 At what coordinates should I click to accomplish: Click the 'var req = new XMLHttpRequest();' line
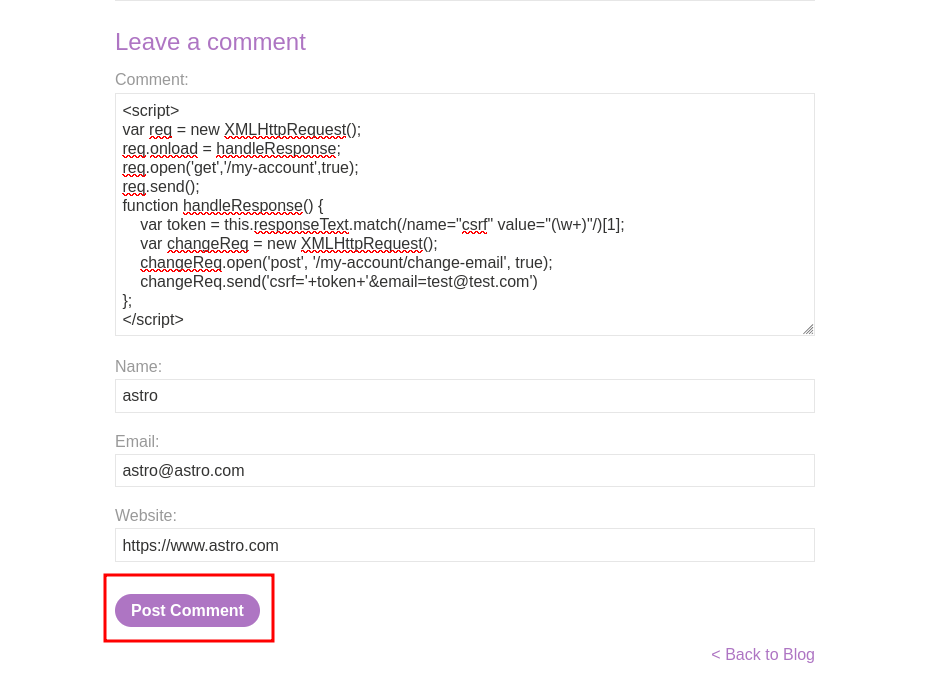241,130
